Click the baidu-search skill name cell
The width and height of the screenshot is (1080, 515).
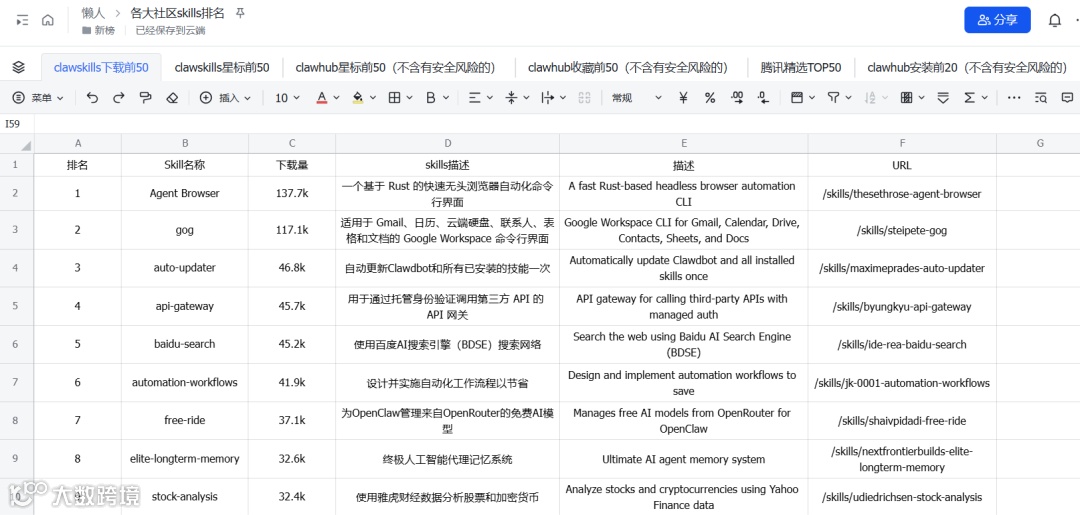[x=185, y=344]
